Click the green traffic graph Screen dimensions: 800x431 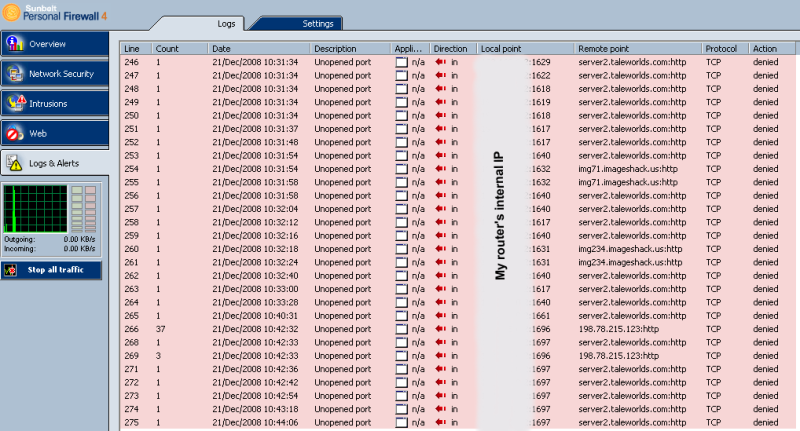point(35,209)
